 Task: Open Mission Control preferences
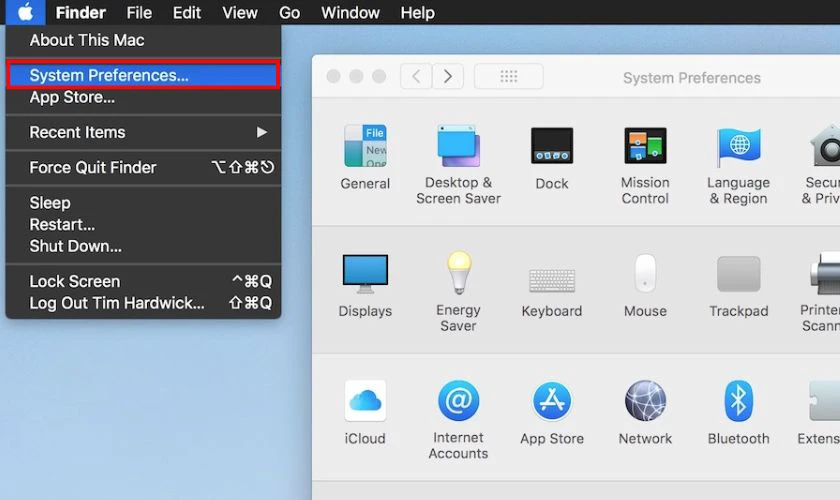[x=645, y=165]
